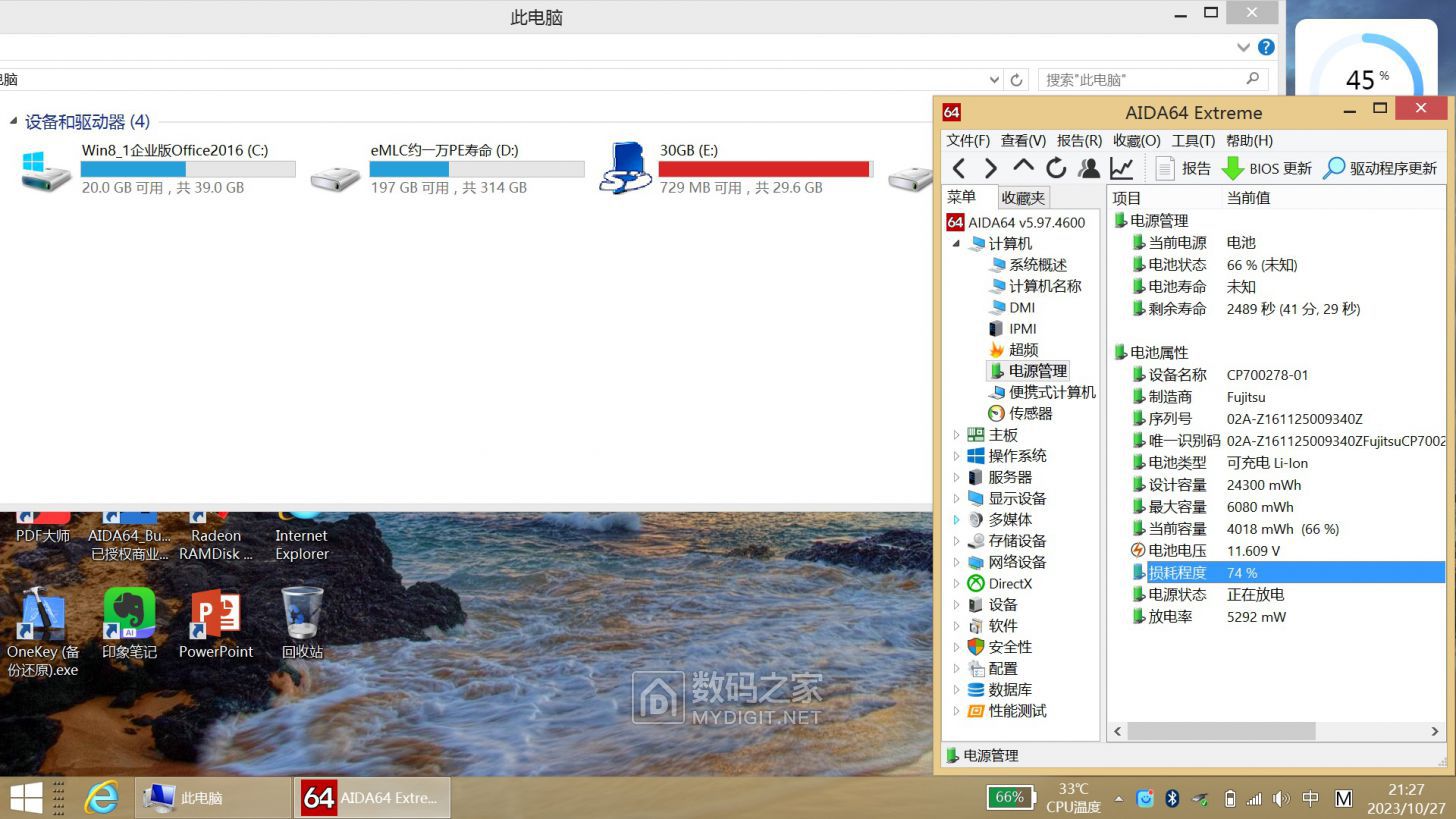1456x819 pixels.
Task: Expand the 存储设备 tree node
Action: [956, 541]
